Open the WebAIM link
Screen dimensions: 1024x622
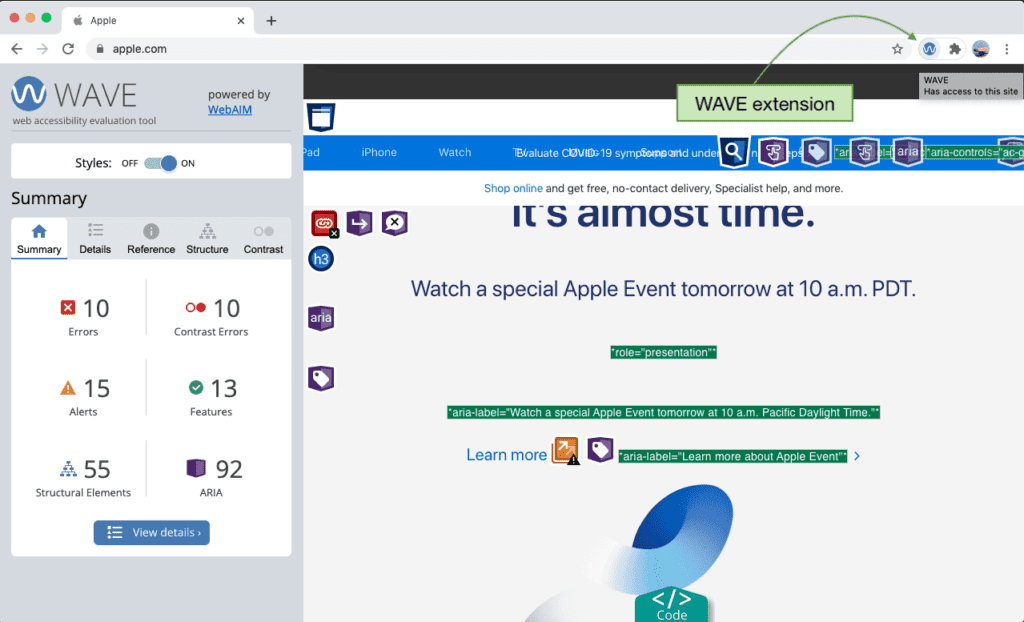coord(230,110)
